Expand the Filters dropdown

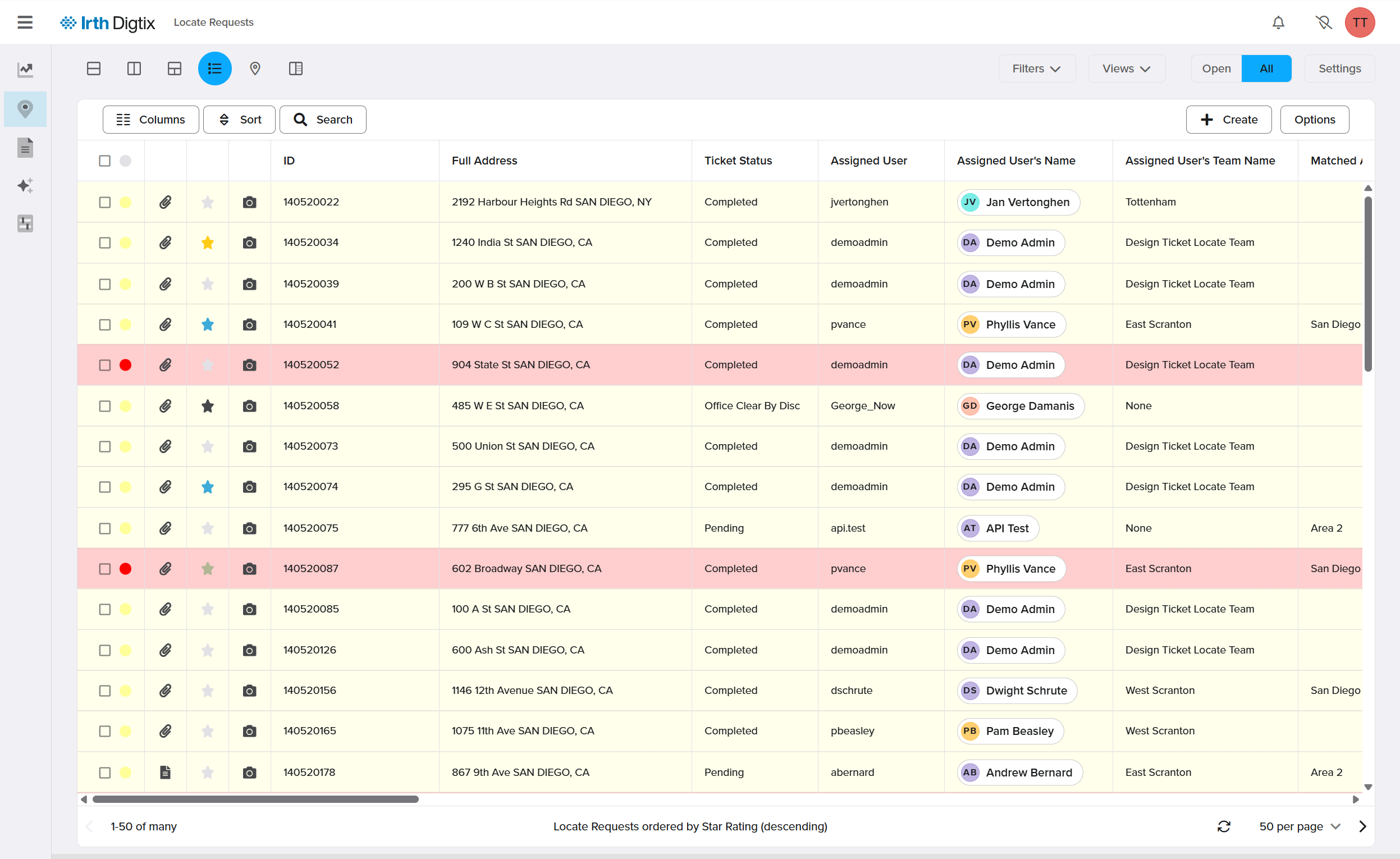(1036, 68)
